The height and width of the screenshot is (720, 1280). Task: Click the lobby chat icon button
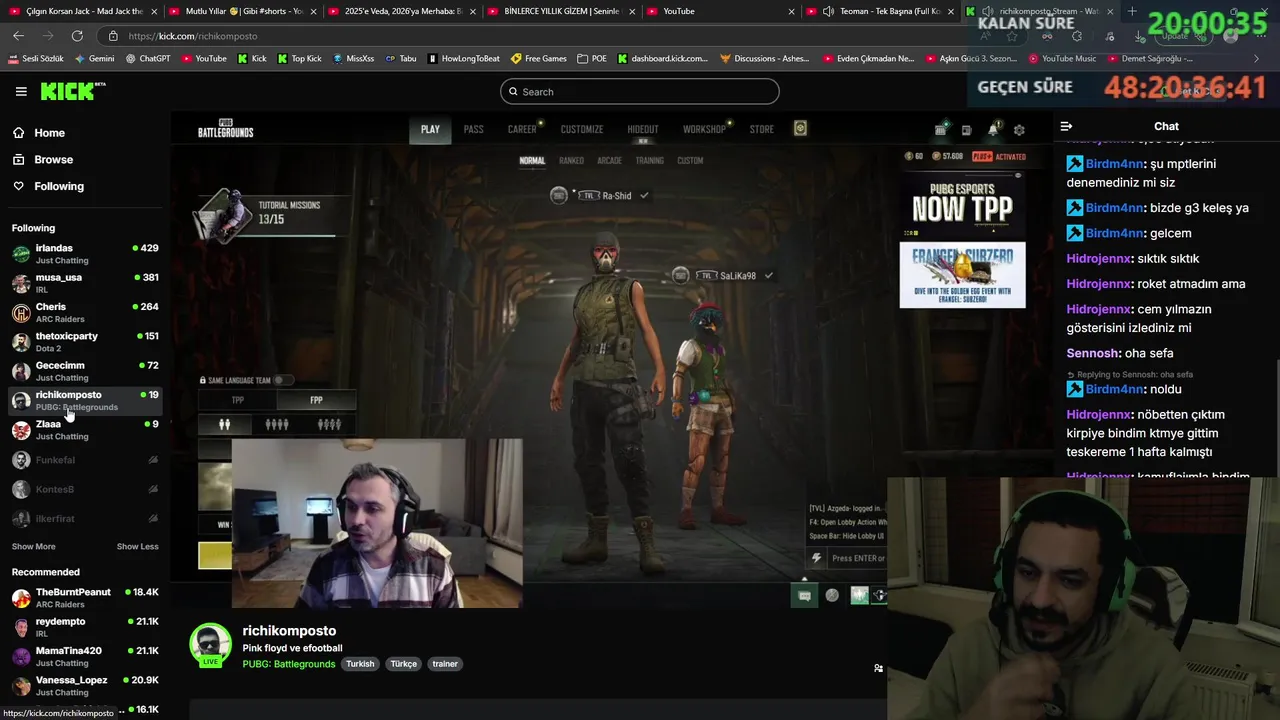click(804, 596)
